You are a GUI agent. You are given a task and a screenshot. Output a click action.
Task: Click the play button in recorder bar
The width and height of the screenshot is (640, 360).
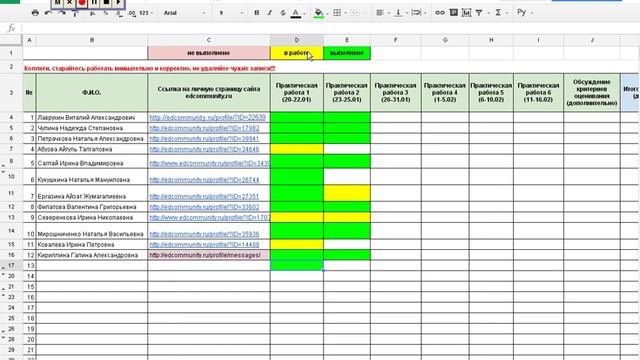[118, 3]
